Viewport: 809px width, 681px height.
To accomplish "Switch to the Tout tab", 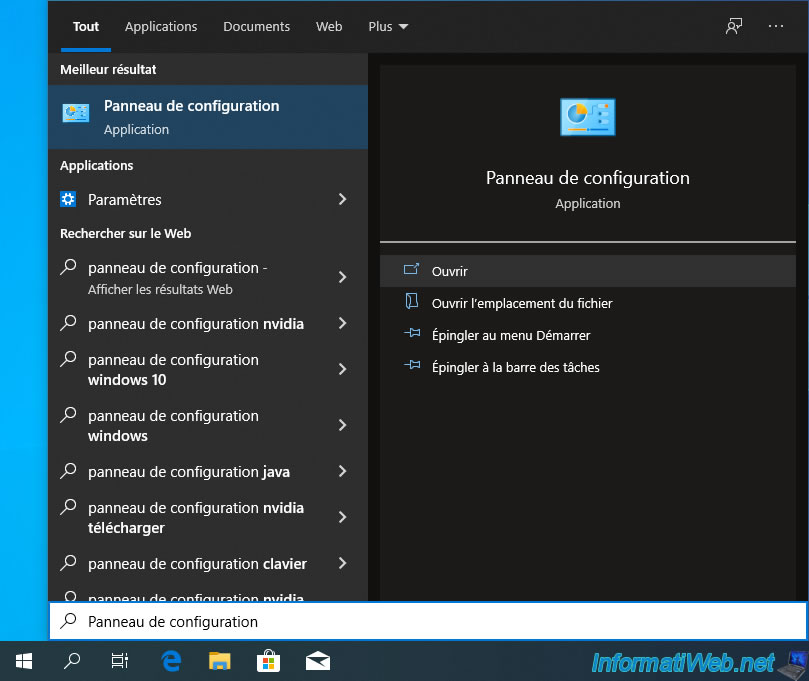I will 86,27.
